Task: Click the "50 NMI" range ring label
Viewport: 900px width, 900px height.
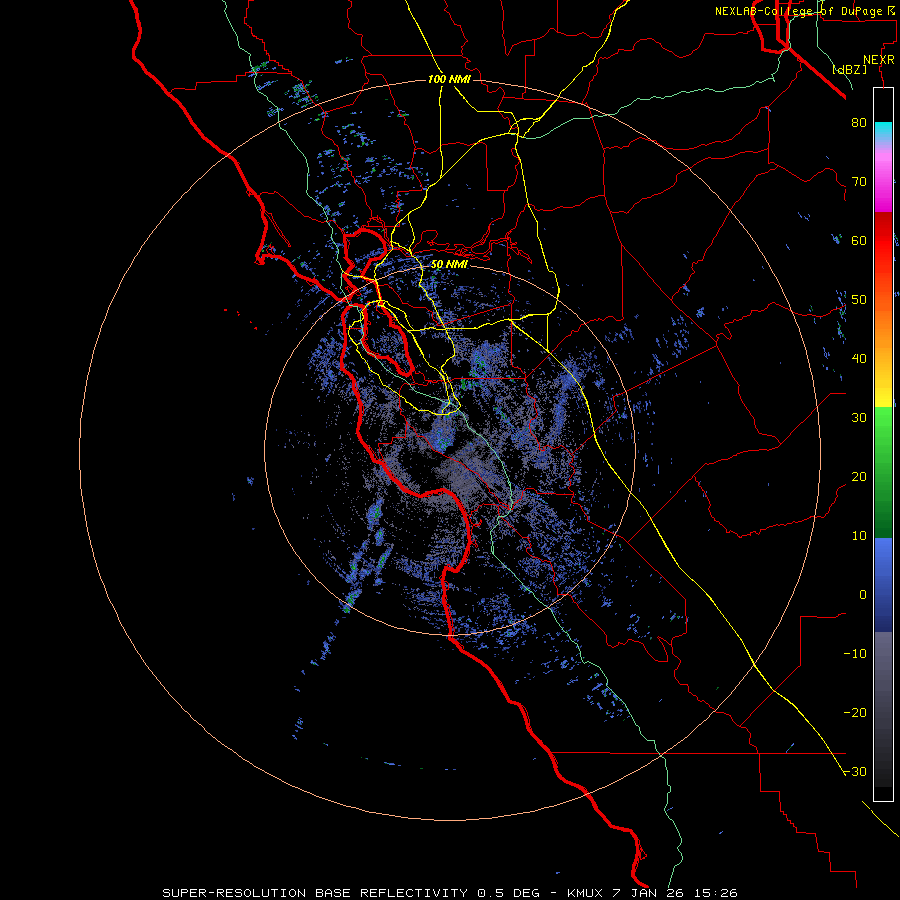Action: click(449, 265)
